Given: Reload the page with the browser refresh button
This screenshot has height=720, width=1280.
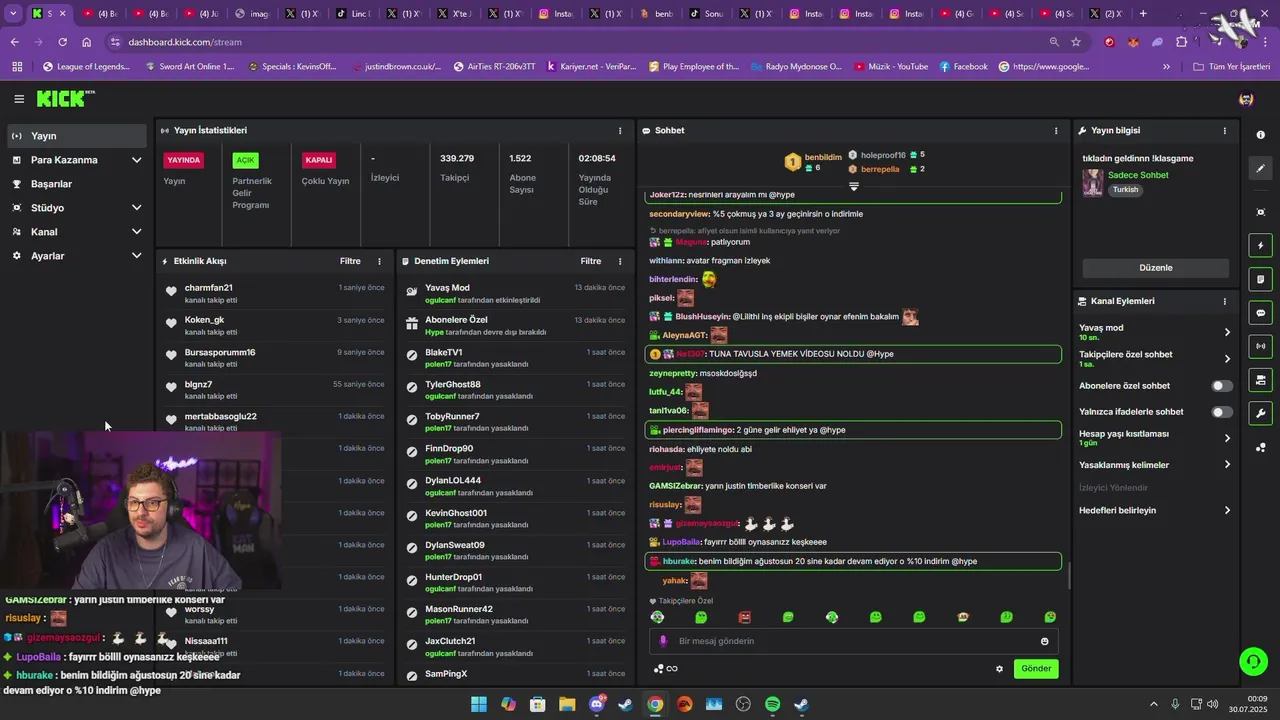Looking at the screenshot, I should click(x=62, y=42).
